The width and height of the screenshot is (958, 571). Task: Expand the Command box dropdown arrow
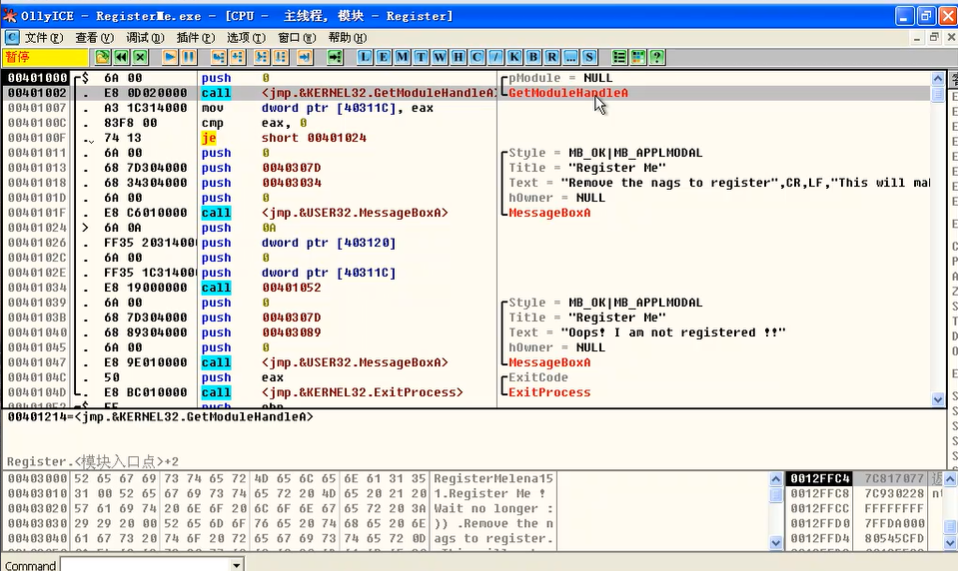pyautogui.click(x=236, y=565)
